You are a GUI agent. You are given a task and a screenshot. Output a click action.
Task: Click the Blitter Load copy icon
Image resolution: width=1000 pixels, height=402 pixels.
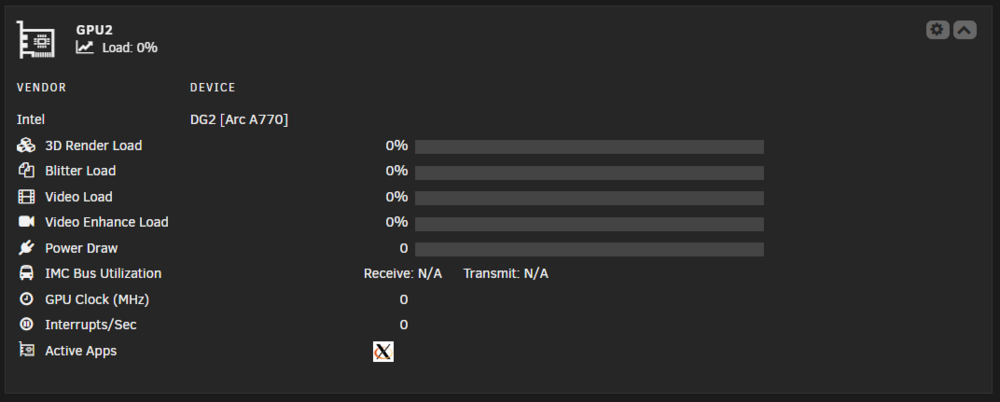tap(26, 171)
